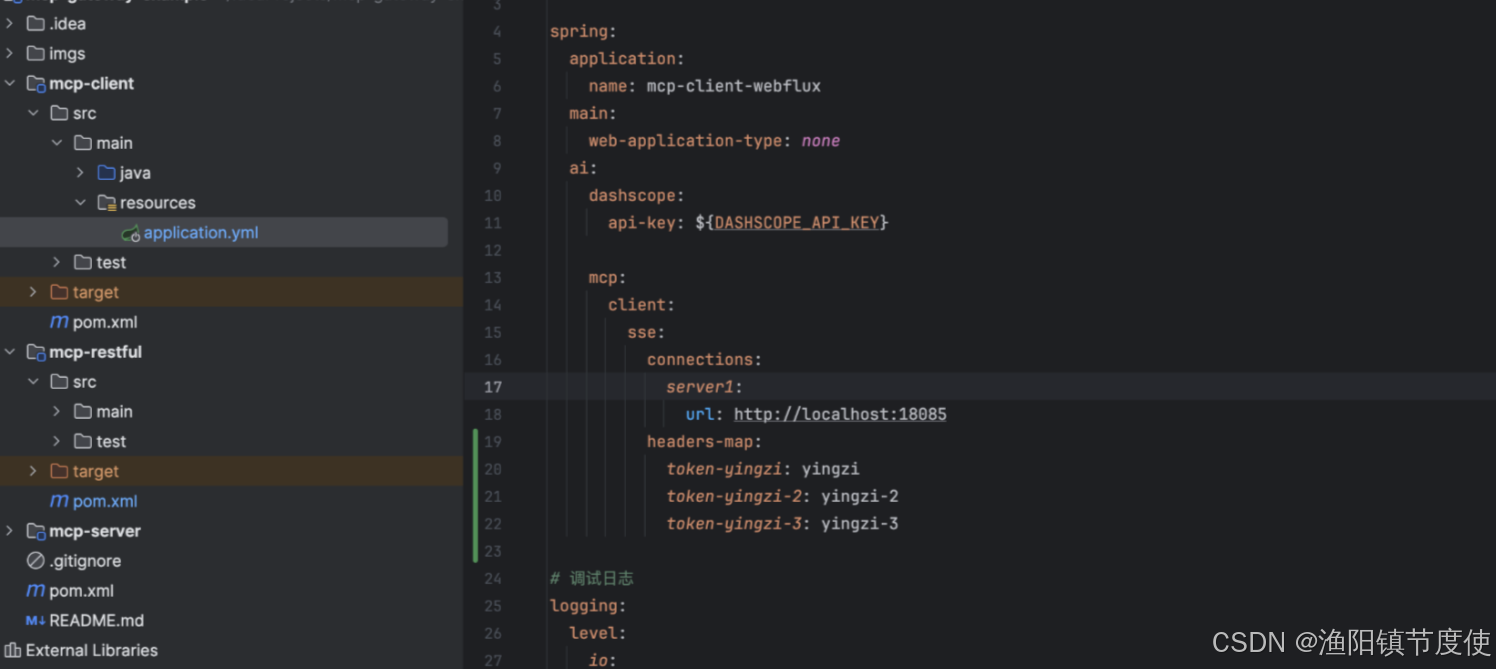
Task: Collapse the mcp-client module chevron
Action: (9, 83)
